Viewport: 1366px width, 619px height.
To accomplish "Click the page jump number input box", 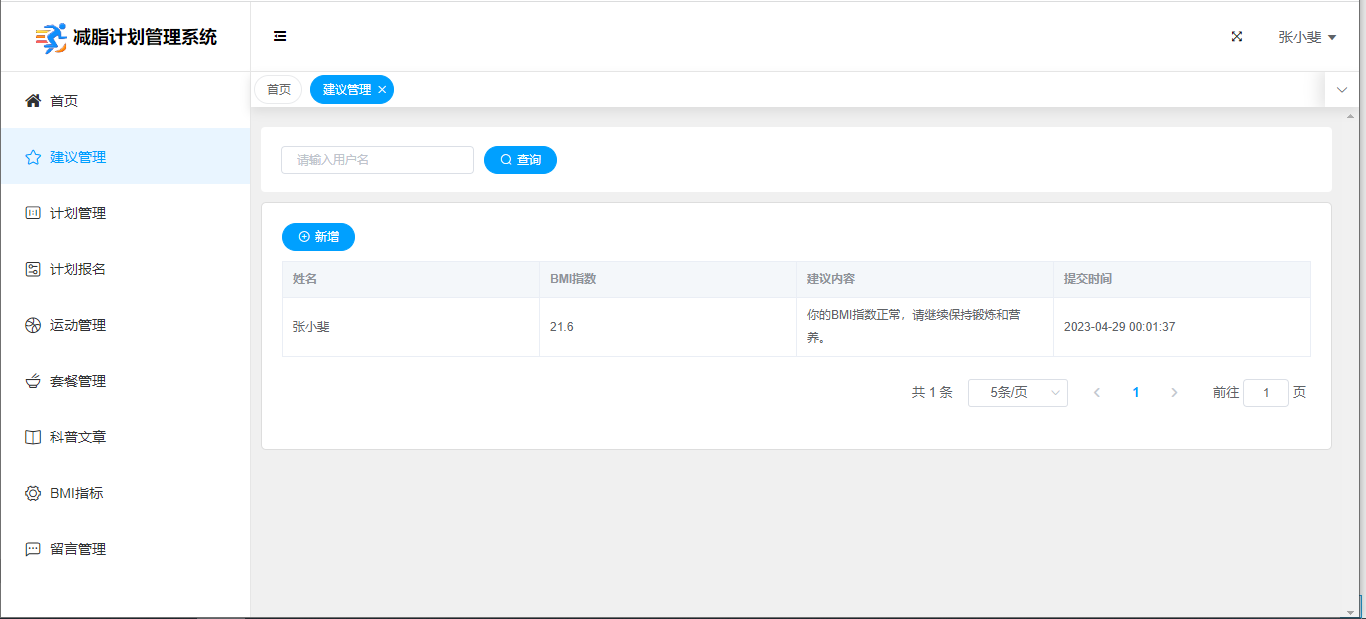I will coord(1265,393).
